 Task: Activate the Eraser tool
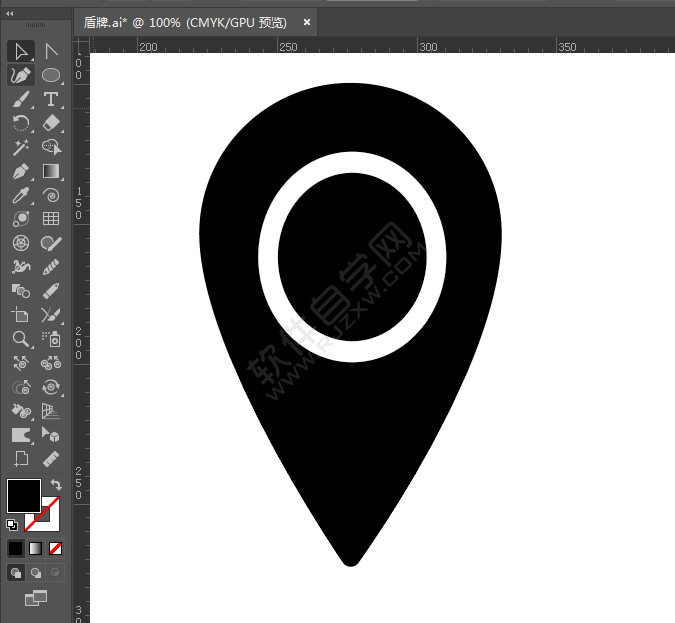tap(51, 123)
